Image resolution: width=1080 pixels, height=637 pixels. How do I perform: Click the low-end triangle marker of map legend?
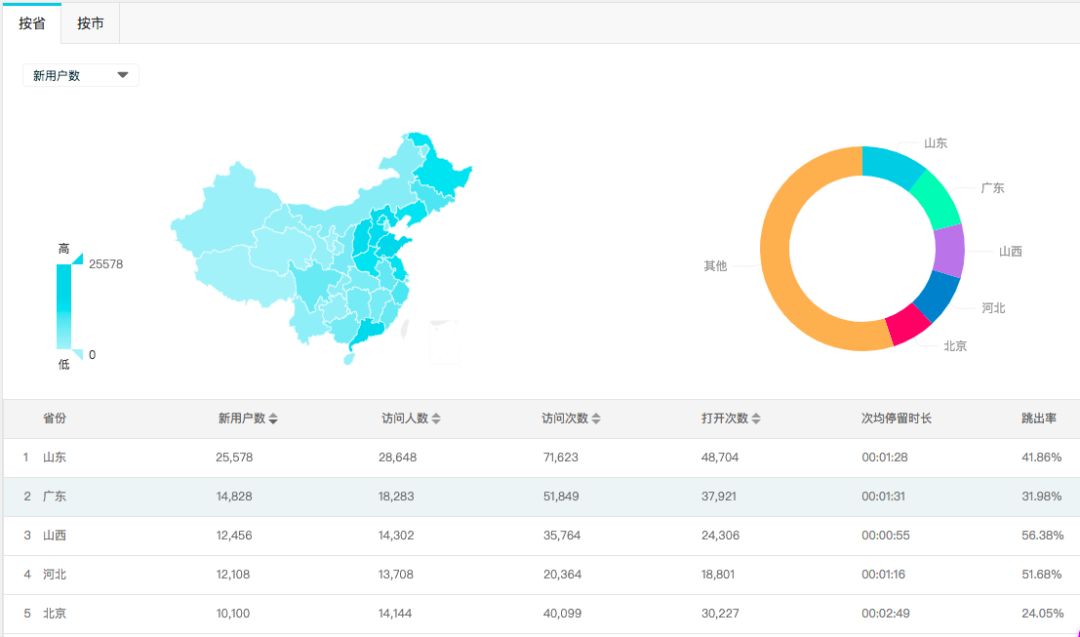(78, 354)
